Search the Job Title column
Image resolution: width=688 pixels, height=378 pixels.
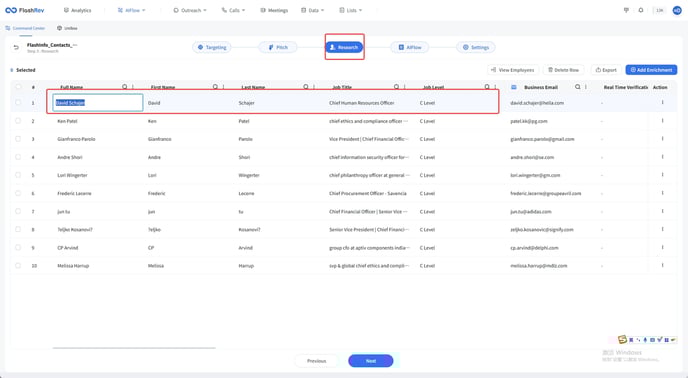click(x=397, y=87)
